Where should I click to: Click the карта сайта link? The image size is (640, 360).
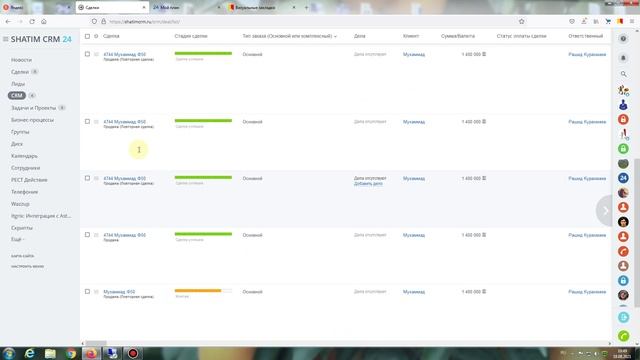(x=22, y=256)
